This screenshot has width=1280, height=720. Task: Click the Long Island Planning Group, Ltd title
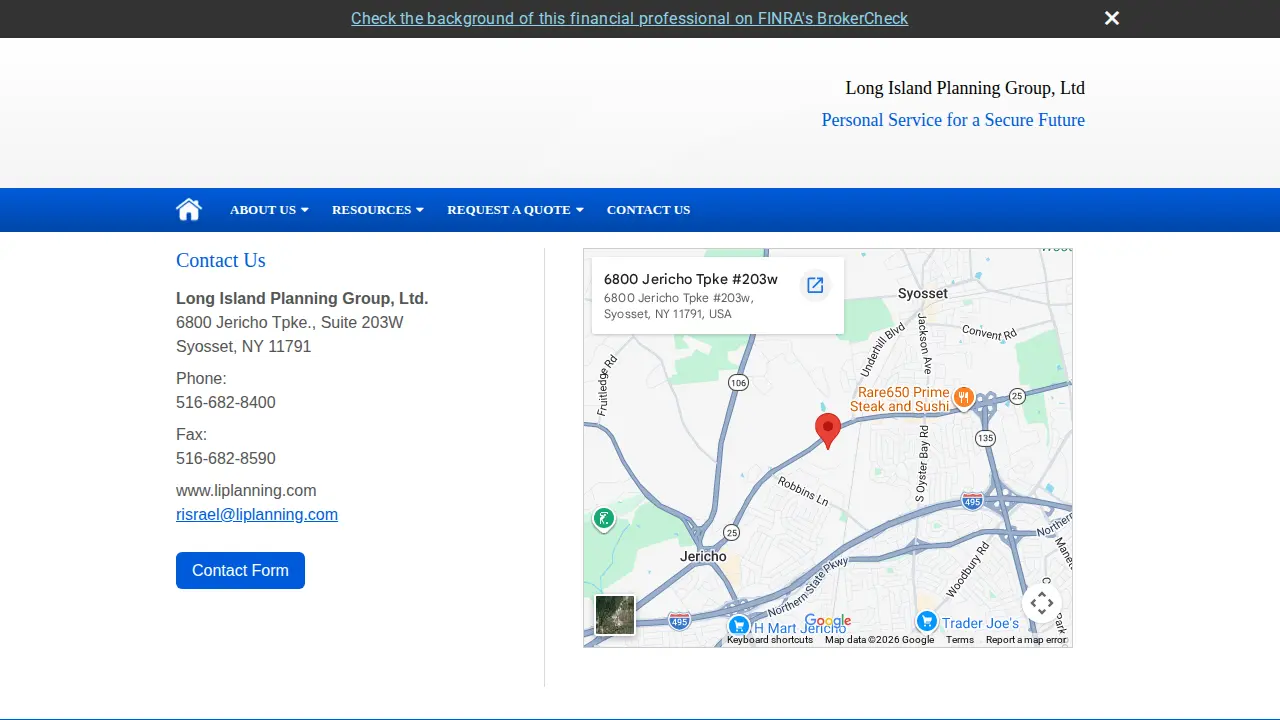pyautogui.click(x=965, y=88)
